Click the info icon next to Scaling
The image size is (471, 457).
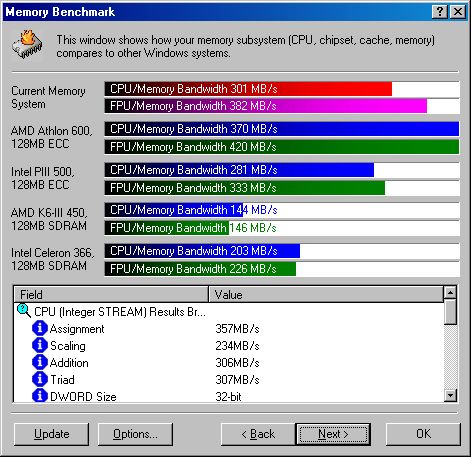pos(40,345)
